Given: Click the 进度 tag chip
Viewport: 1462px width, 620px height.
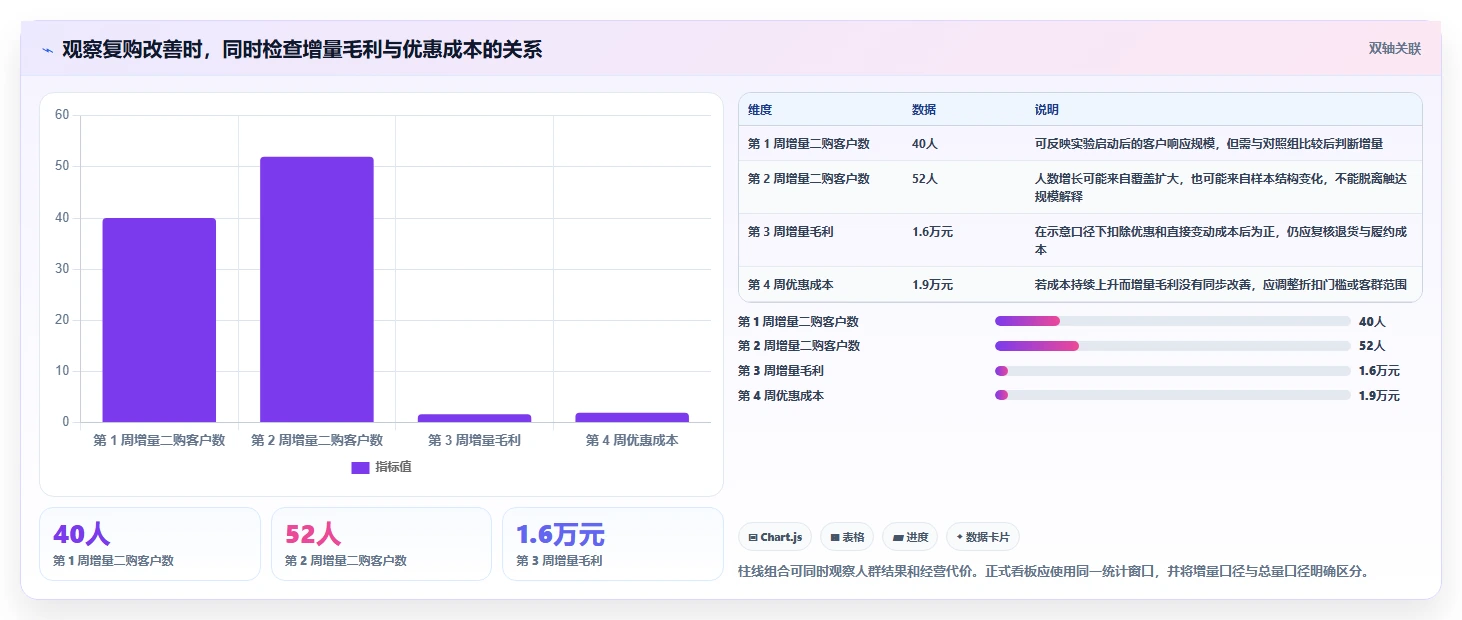Looking at the screenshot, I should coord(910,537).
